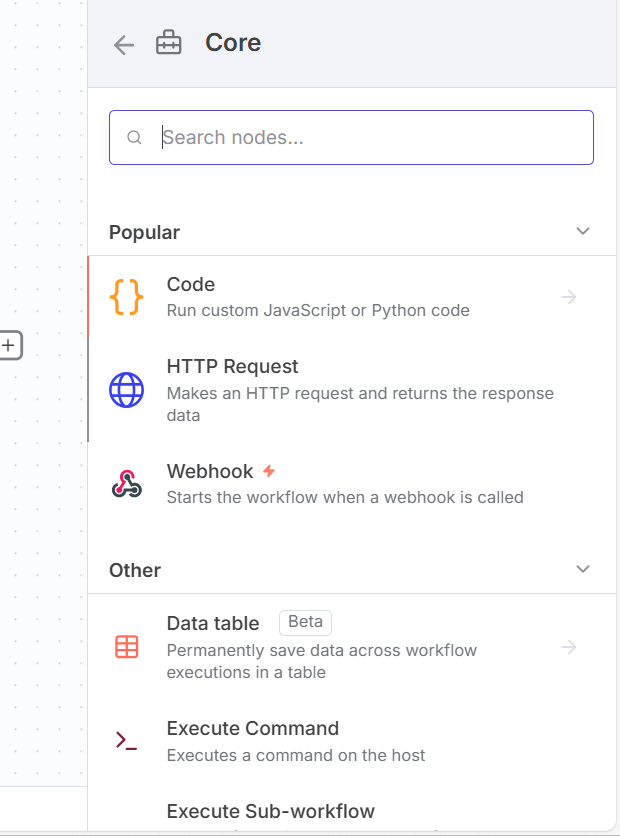Click the Other section heading
This screenshot has width=620, height=836.
coord(135,570)
